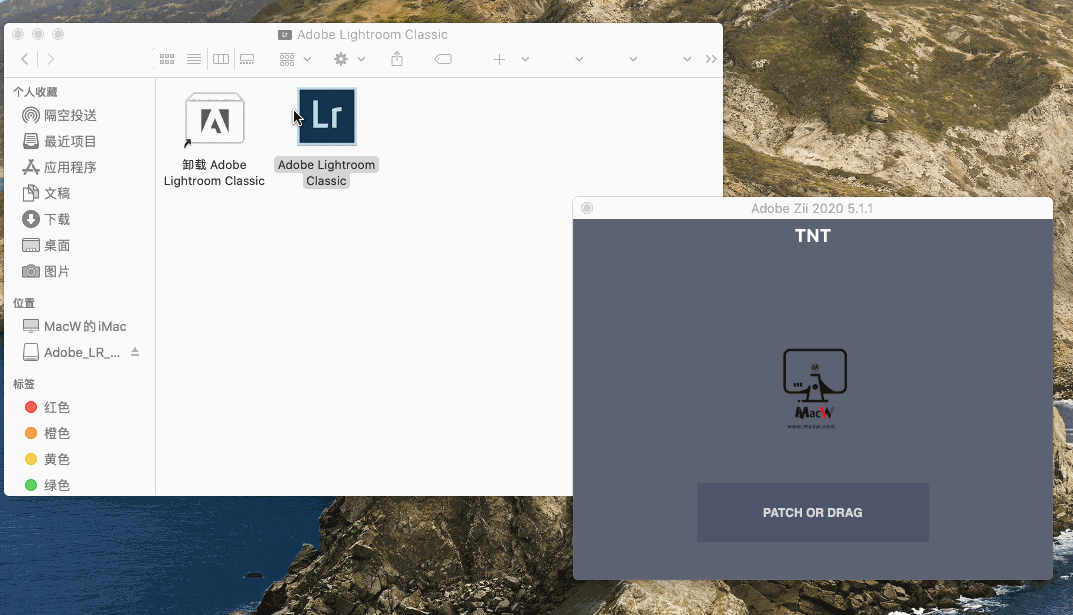Select the 红色 red tag
Viewport: 1073px width, 615px height.
click(x=47, y=407)
